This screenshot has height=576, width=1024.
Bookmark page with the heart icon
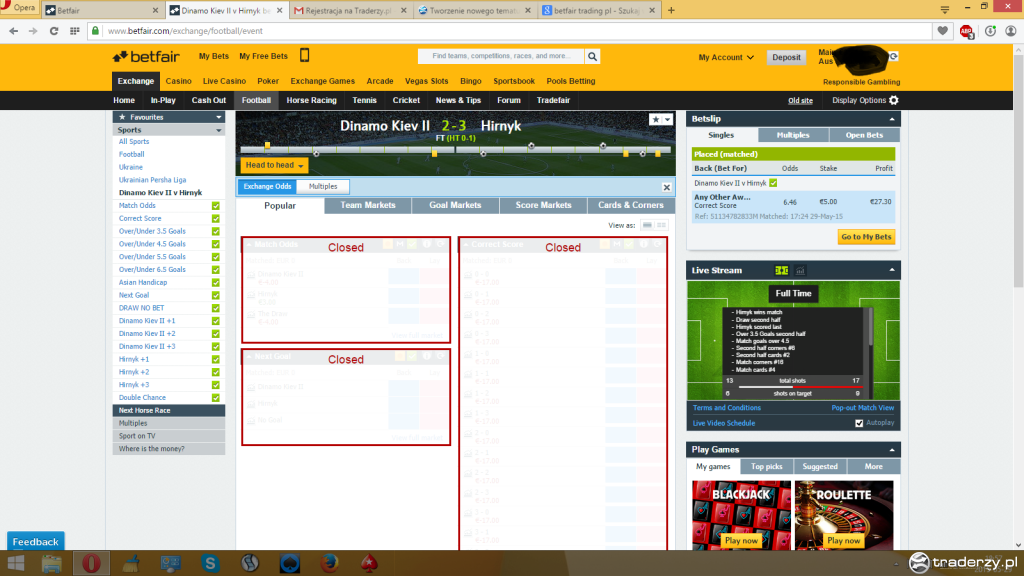tap(942, 31)
